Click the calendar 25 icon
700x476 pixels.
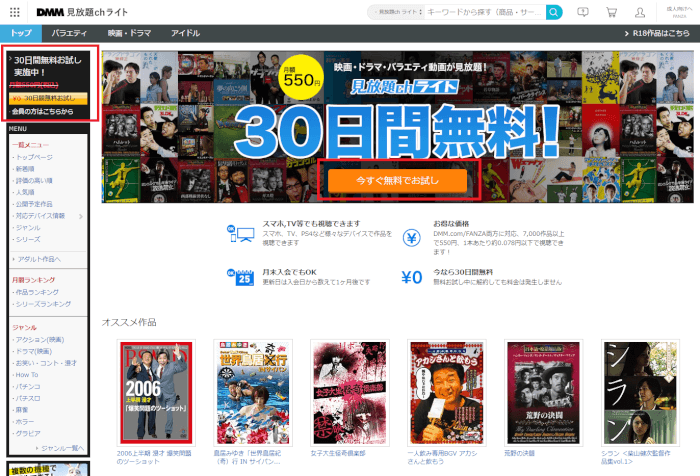[243, 277]
